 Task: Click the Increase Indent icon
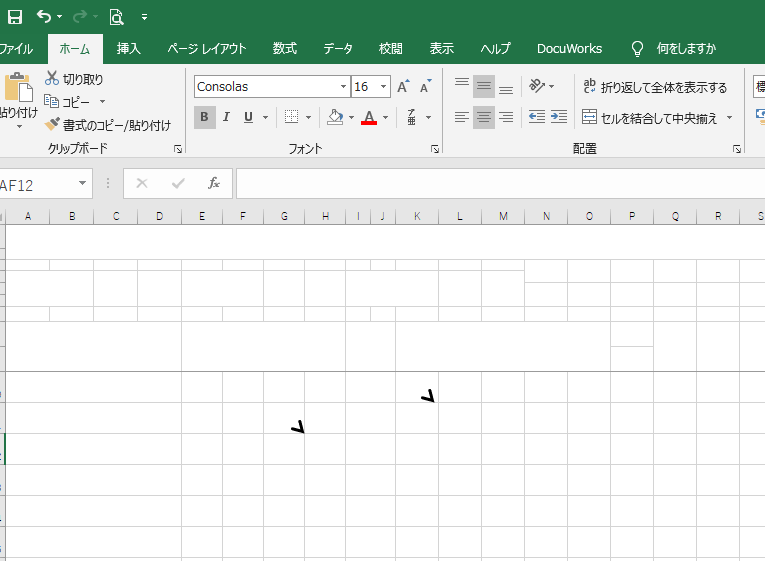(x=558, y=117)
